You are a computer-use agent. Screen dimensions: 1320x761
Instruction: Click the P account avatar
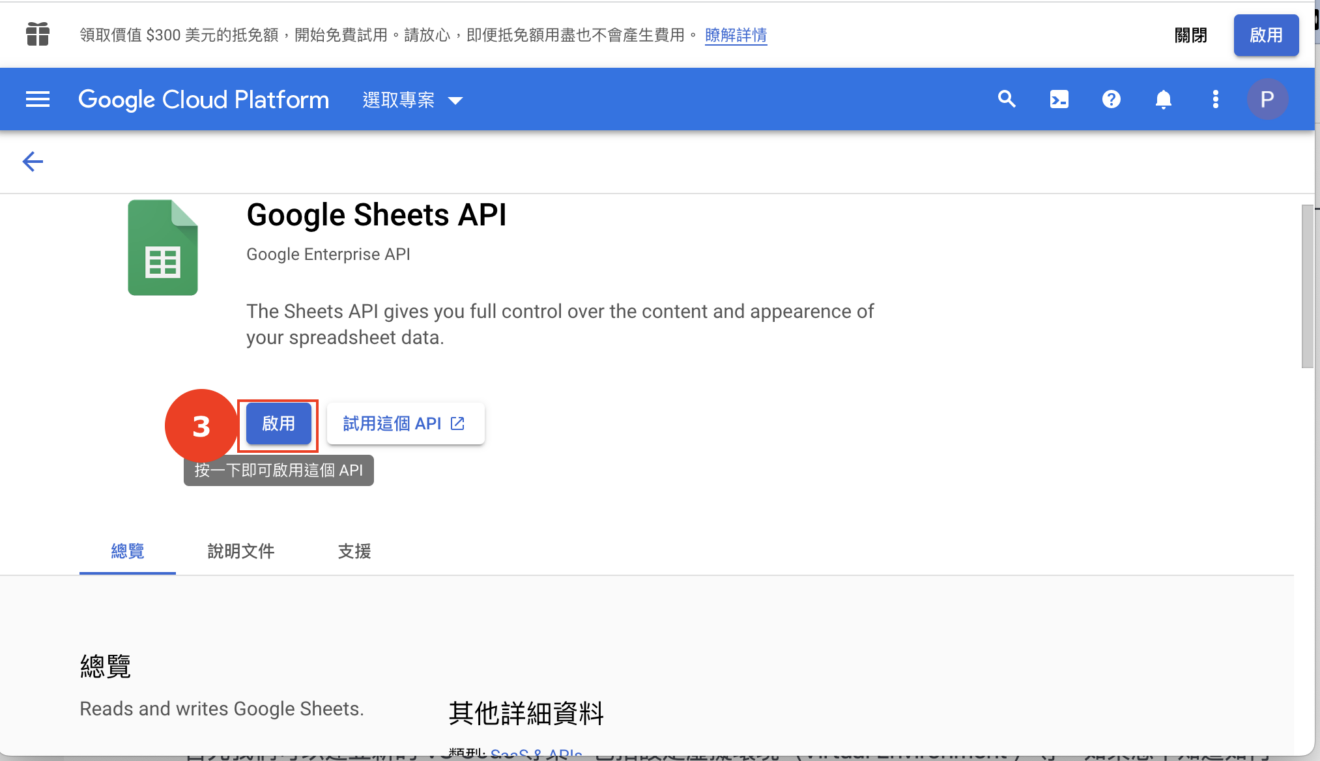1267,99
